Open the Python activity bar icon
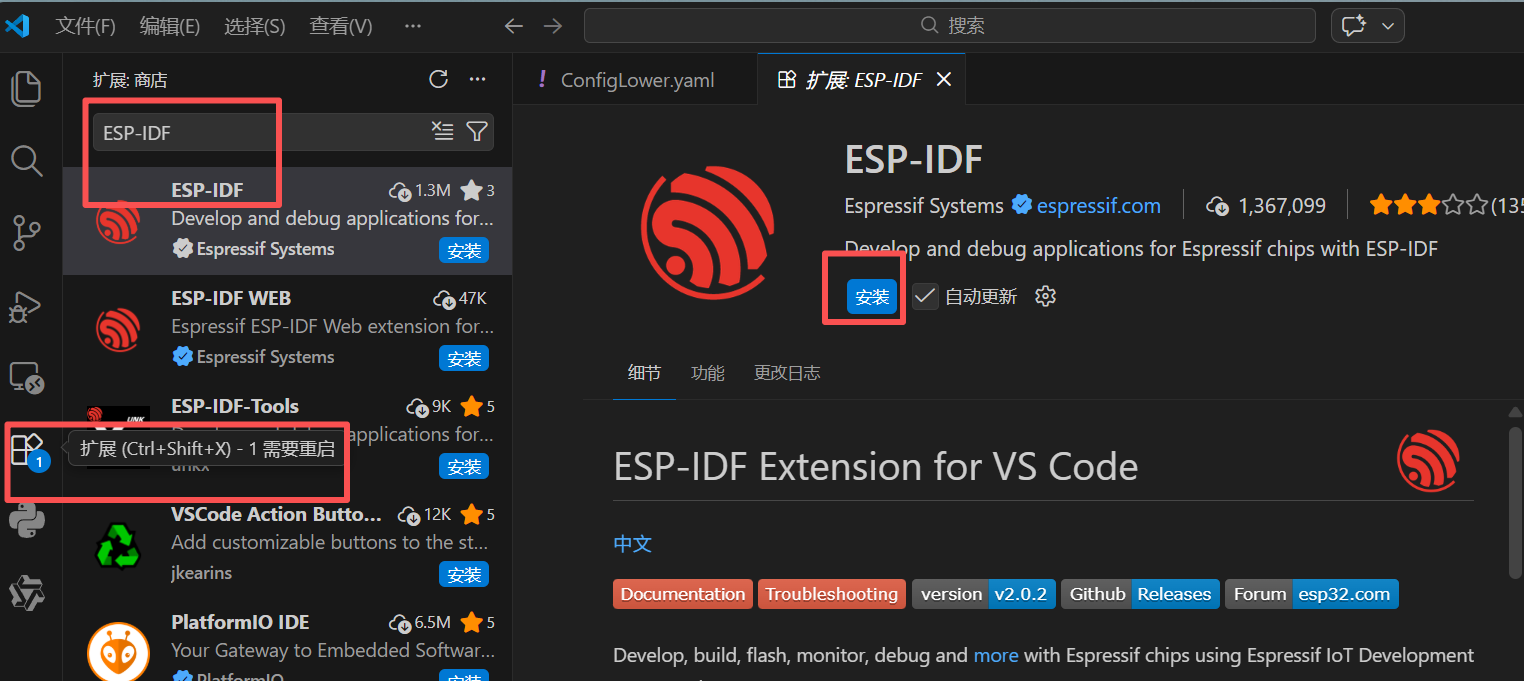Image resolution: width=1524 pixels, height=681 pixels. 26,522
